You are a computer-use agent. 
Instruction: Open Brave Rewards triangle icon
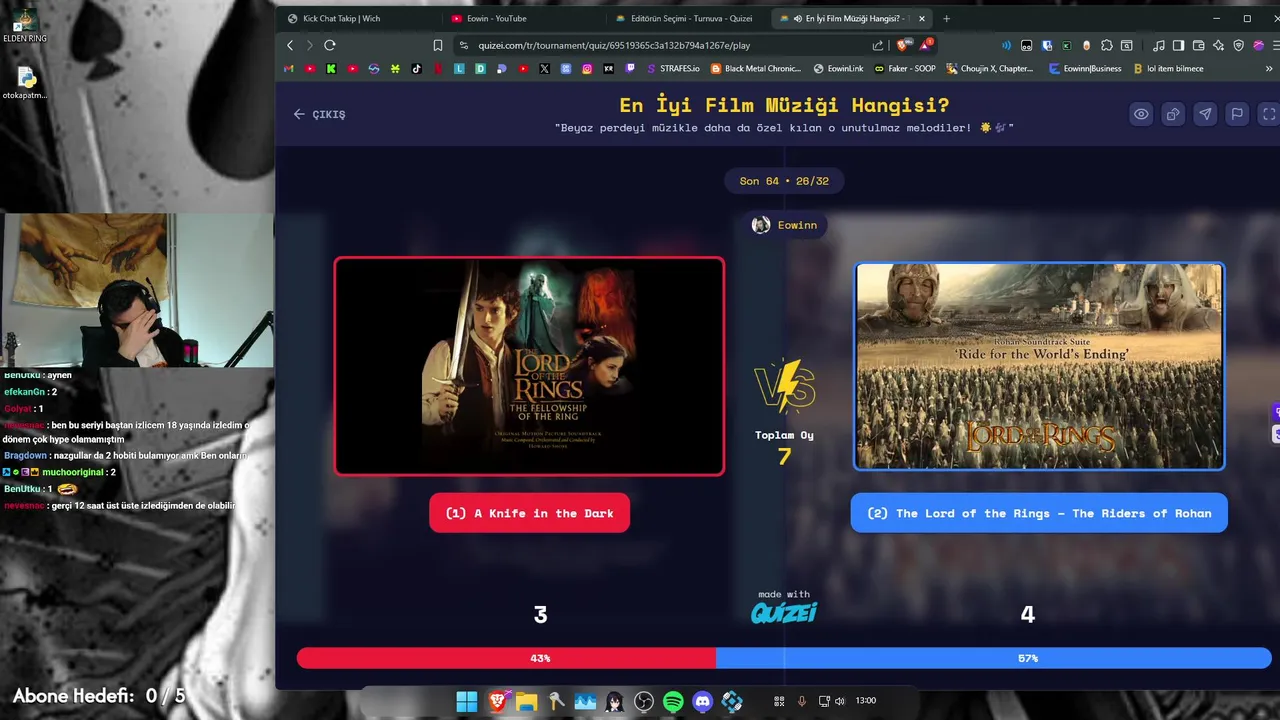point(926,44)
